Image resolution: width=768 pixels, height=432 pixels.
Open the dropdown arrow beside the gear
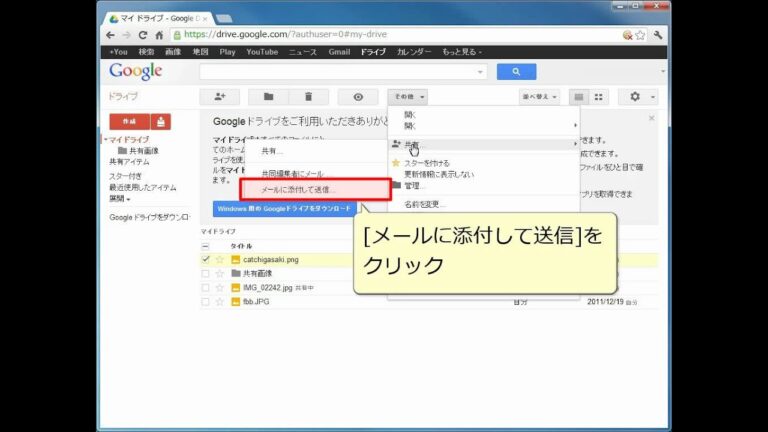tap(652, 97)
